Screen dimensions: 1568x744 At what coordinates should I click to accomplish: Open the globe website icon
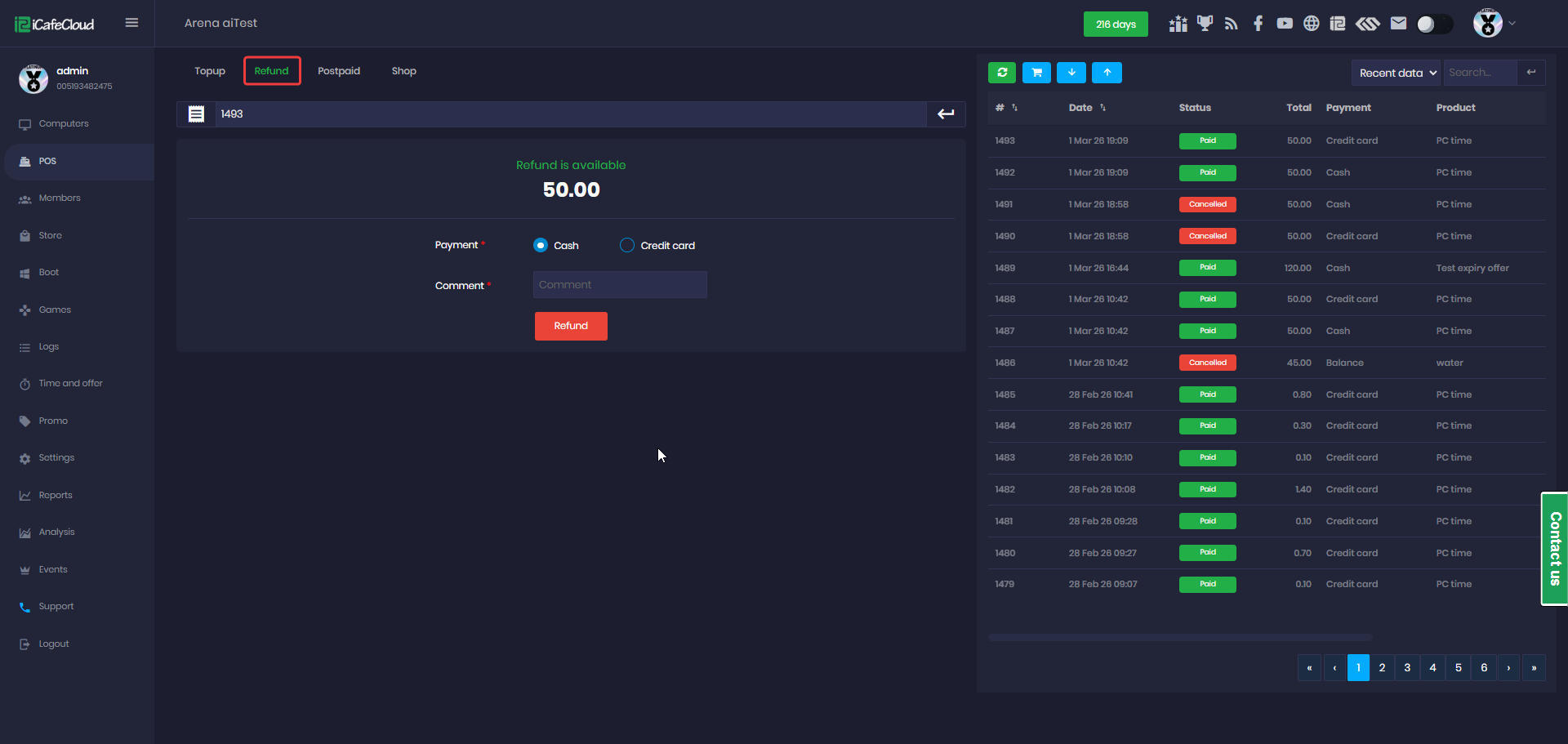coord(1311,24)
